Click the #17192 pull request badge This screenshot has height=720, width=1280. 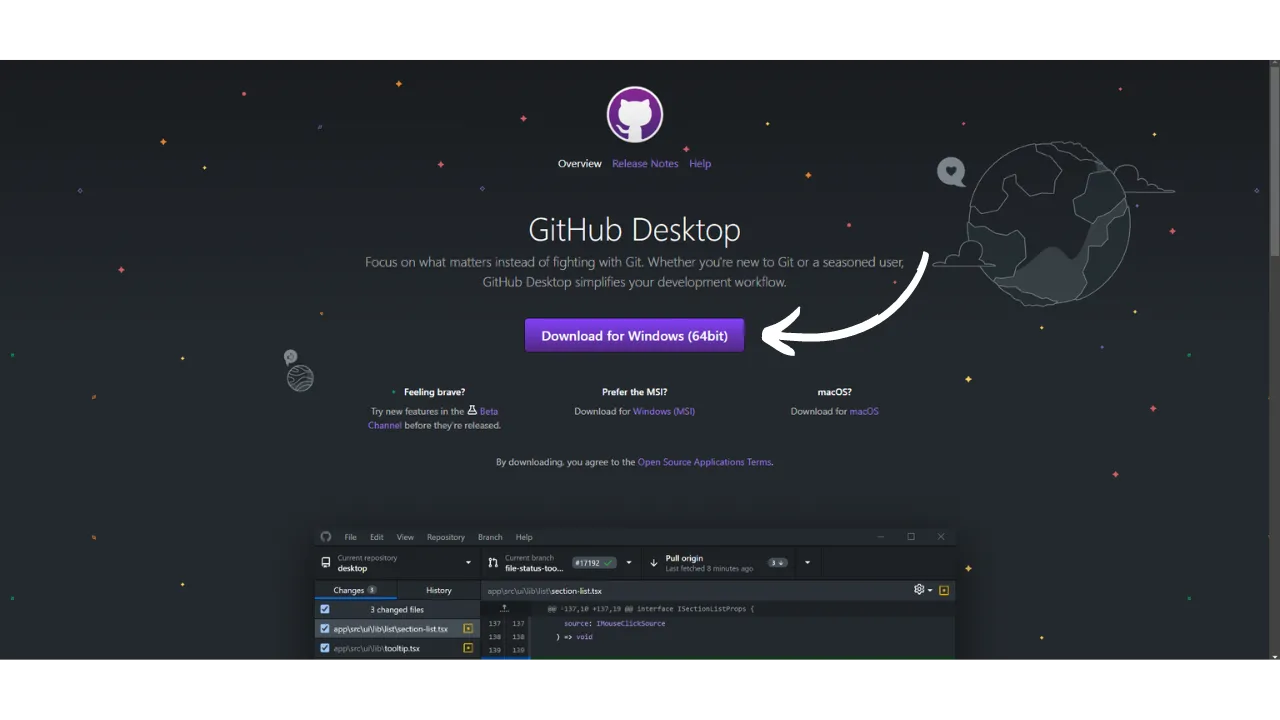[x=594, y=563]
